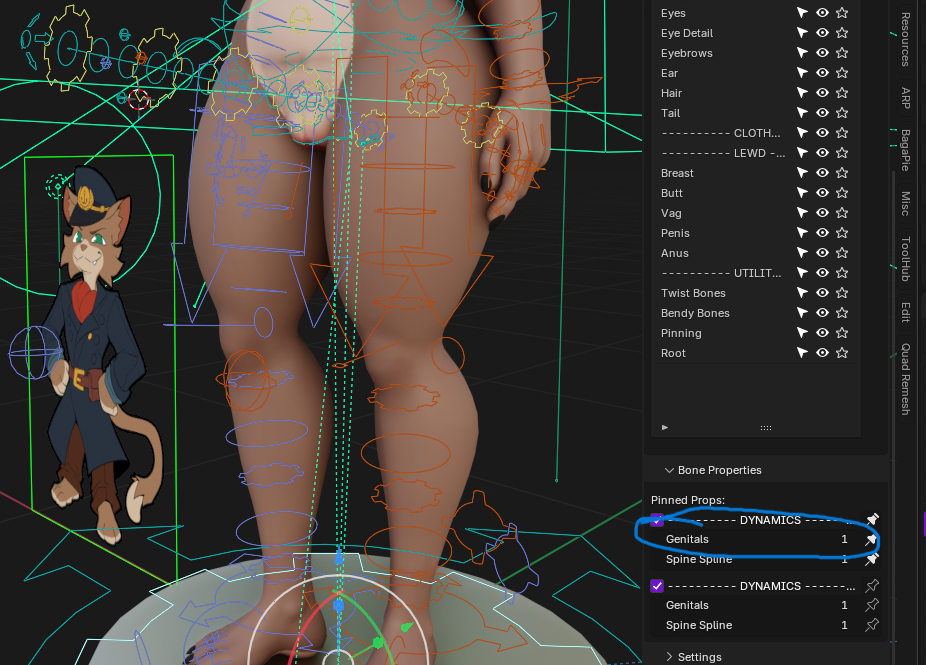Unpin the pinned Genitals property
The image size is (926, 665).
872,539
